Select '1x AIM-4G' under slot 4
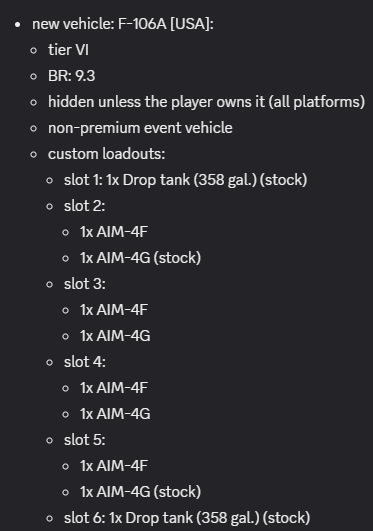 [115, 414]
